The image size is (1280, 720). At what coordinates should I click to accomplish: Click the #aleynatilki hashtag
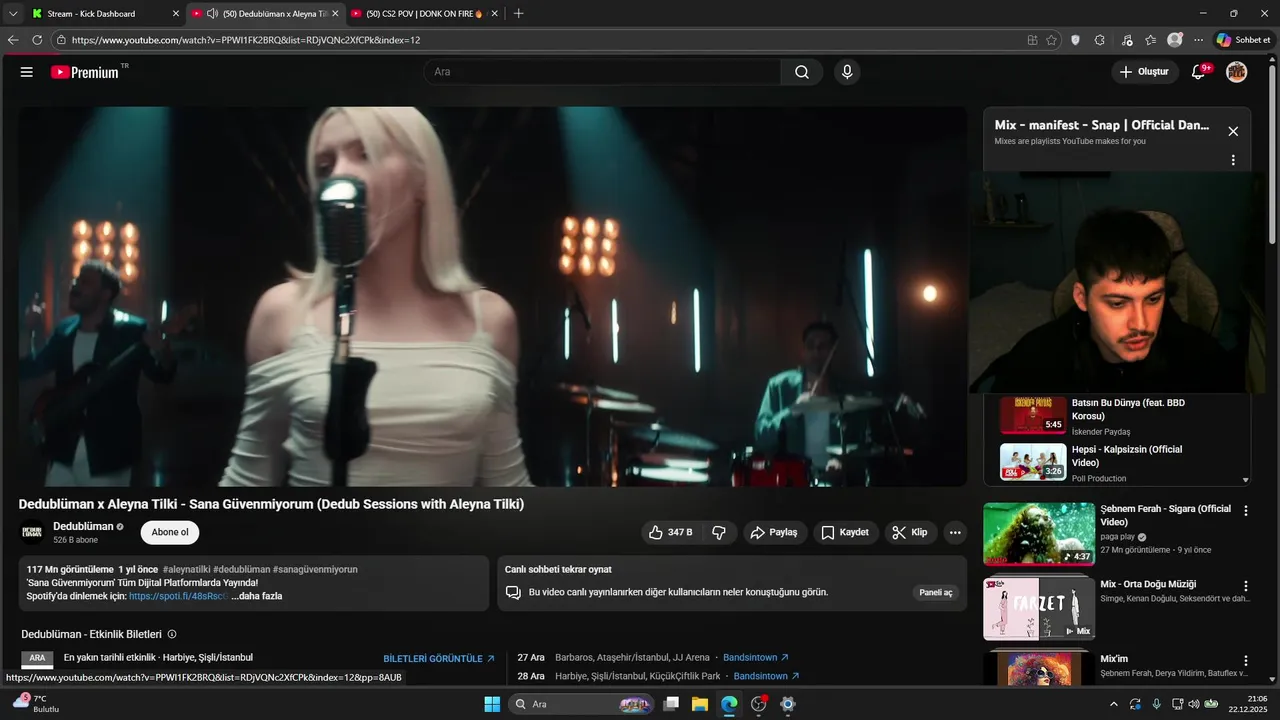click(x=185, y=569)
